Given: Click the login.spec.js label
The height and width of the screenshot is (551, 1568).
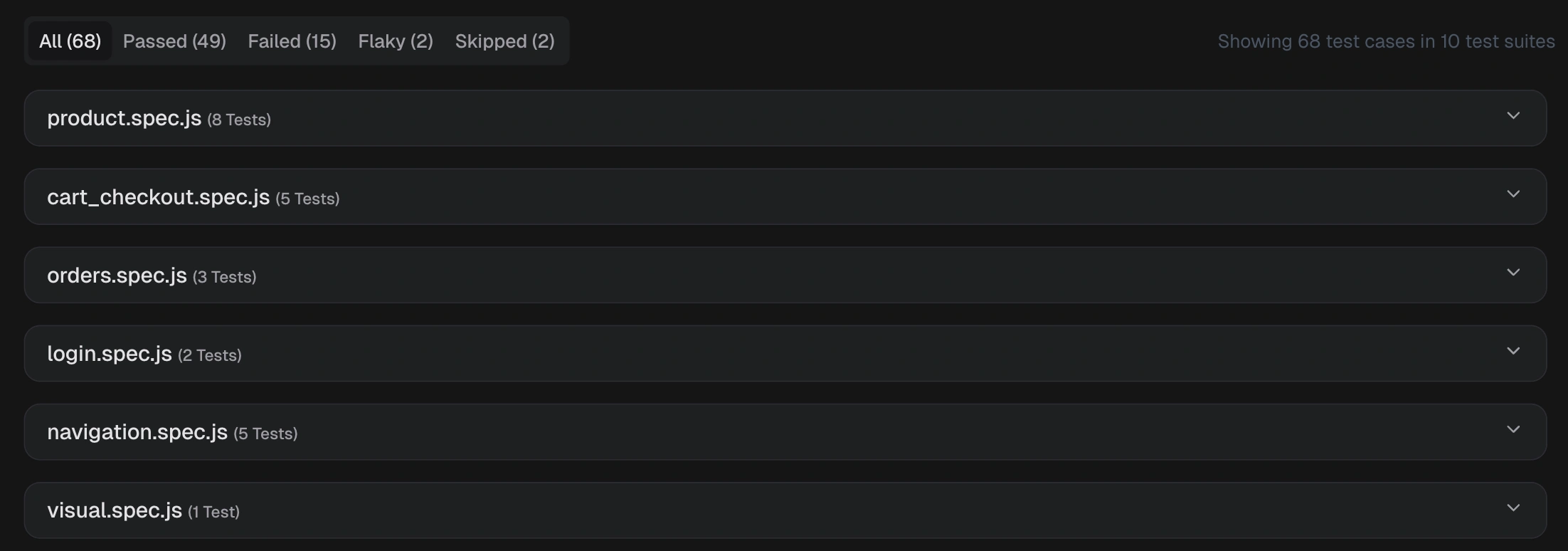Looking at the screenshot, I should point(108,353).
